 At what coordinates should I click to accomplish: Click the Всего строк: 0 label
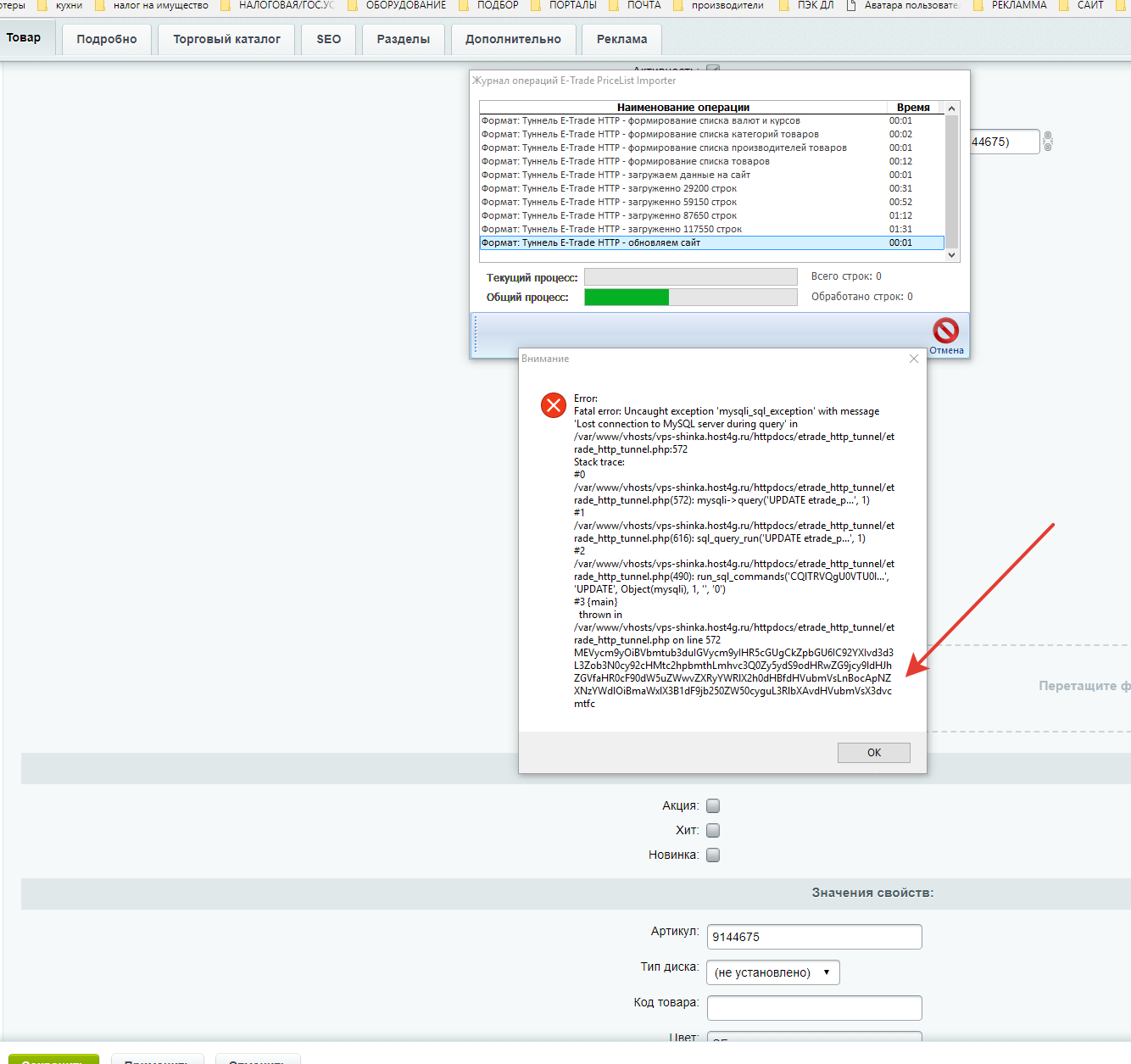[x=846, y=276]
